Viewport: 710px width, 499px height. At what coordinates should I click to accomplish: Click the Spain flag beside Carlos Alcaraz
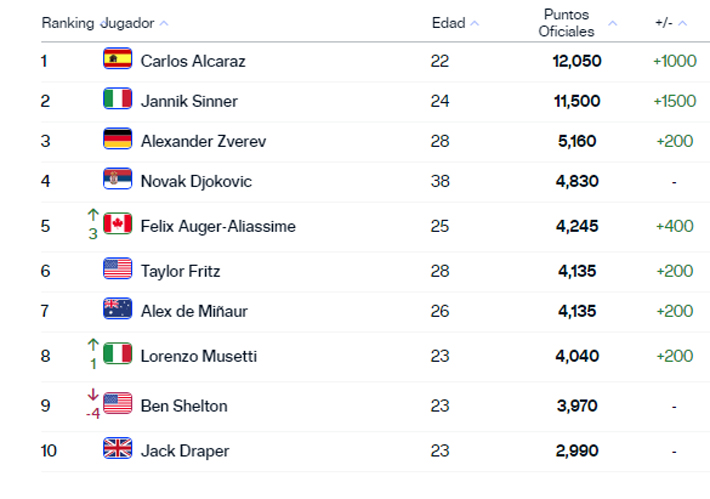click(117, 59)
